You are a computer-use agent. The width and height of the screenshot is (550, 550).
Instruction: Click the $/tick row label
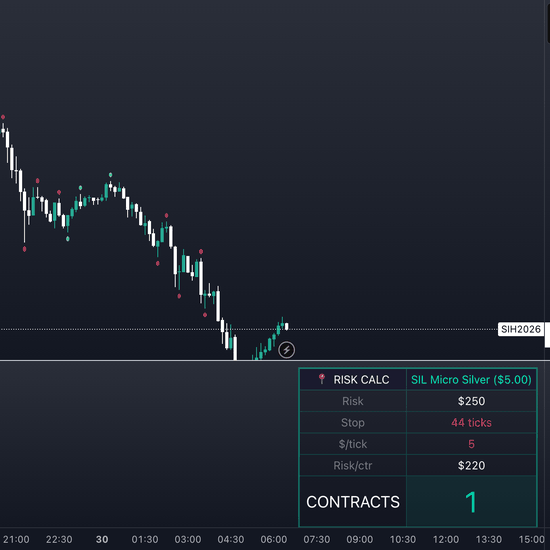353,444
